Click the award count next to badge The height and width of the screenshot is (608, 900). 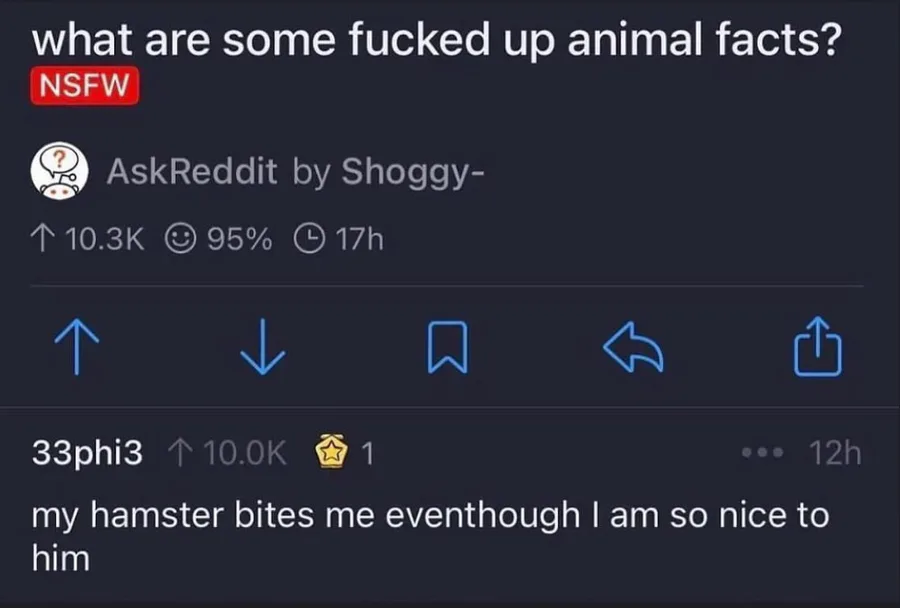(x=367, y=454)
